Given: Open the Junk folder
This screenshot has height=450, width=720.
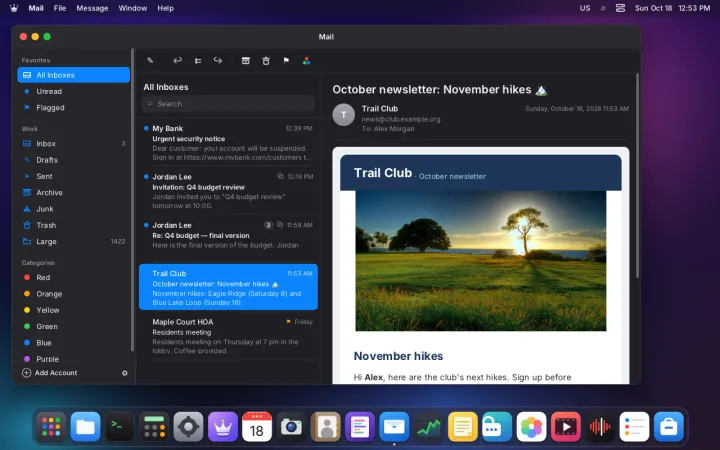Looking at the screenshot, I should 73,209.
